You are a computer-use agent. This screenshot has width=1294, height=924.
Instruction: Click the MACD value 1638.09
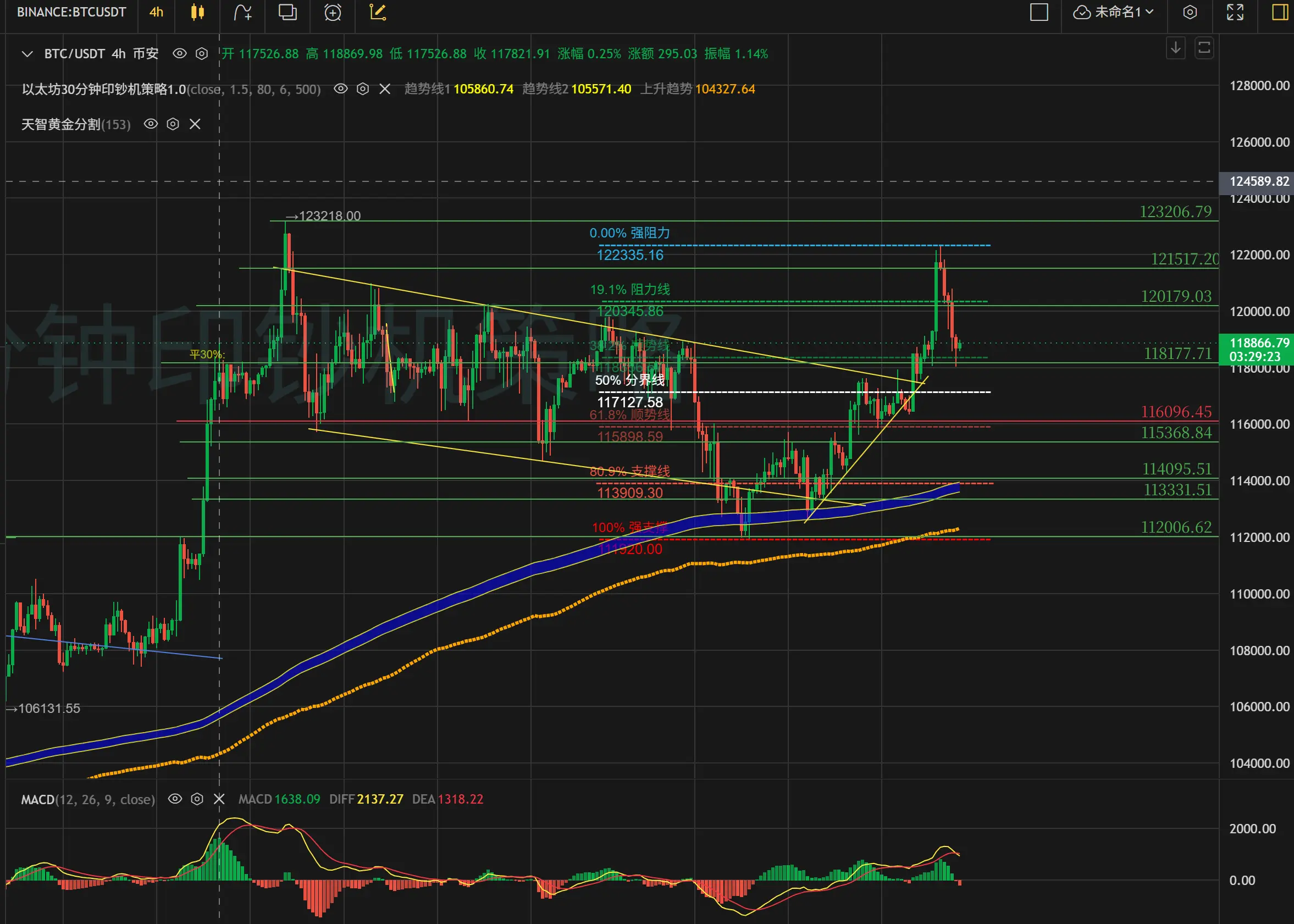point(297,799)
